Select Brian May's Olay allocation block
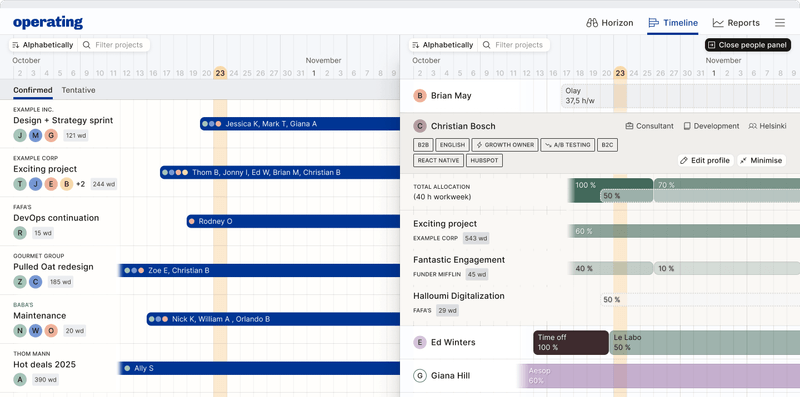This screenshot has height=397, width=800. coord(681,96)
